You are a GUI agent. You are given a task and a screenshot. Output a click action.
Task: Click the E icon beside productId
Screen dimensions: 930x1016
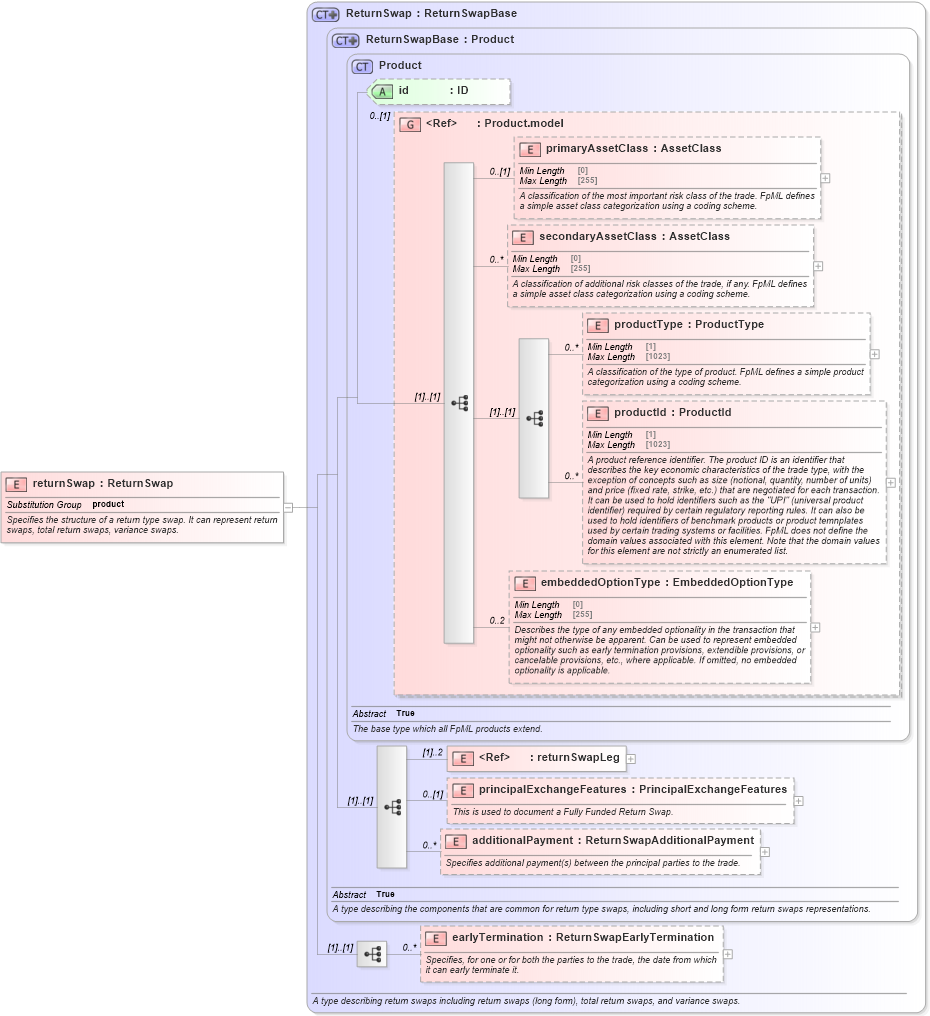coord(597,412)
